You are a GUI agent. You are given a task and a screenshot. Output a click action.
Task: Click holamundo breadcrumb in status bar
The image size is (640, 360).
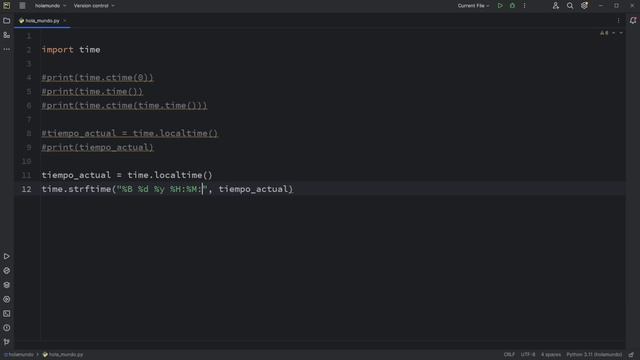19,355
